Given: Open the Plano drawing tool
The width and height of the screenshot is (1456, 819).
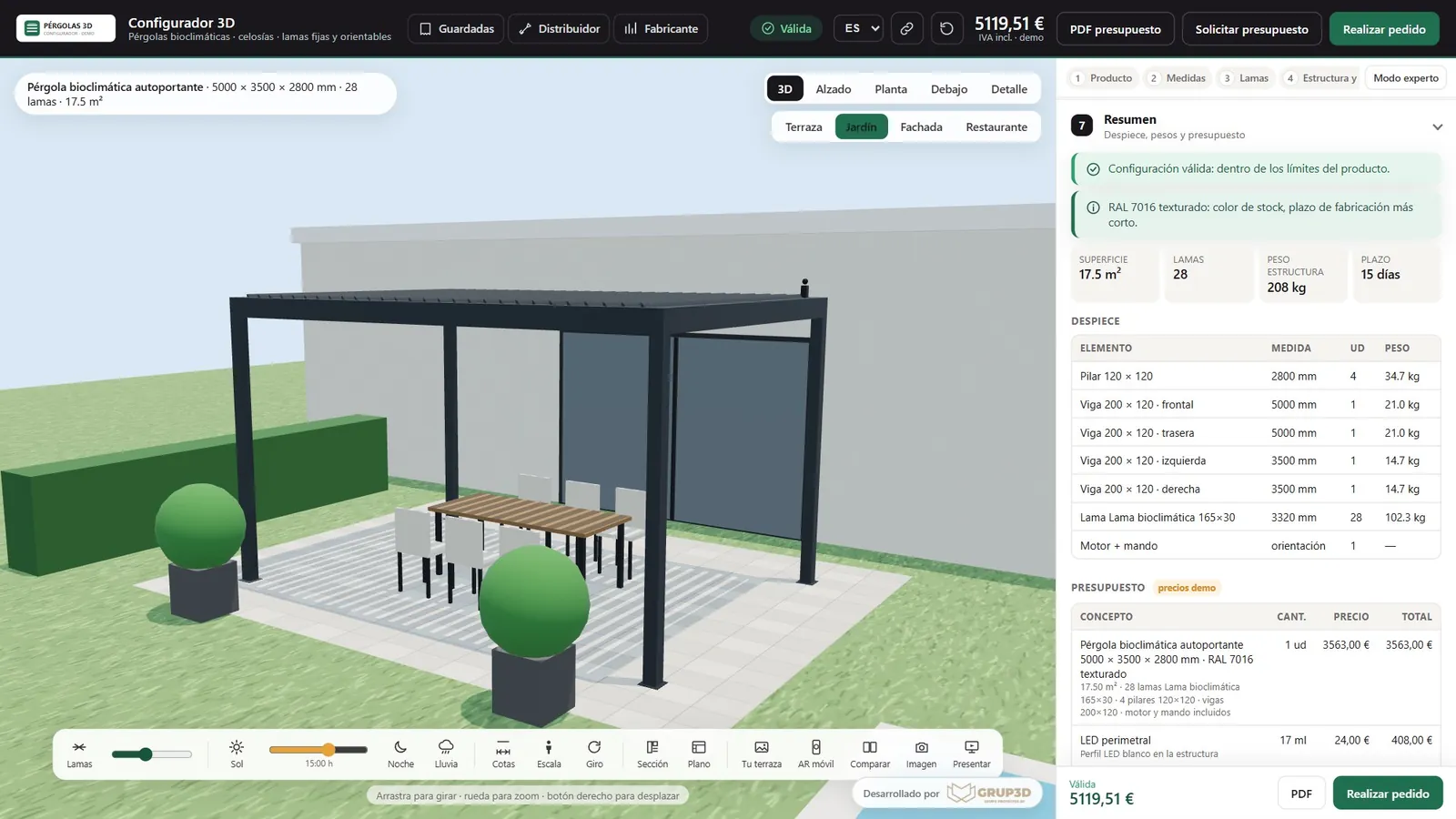Looking at the screenshot, I should (x=699, y=753).
